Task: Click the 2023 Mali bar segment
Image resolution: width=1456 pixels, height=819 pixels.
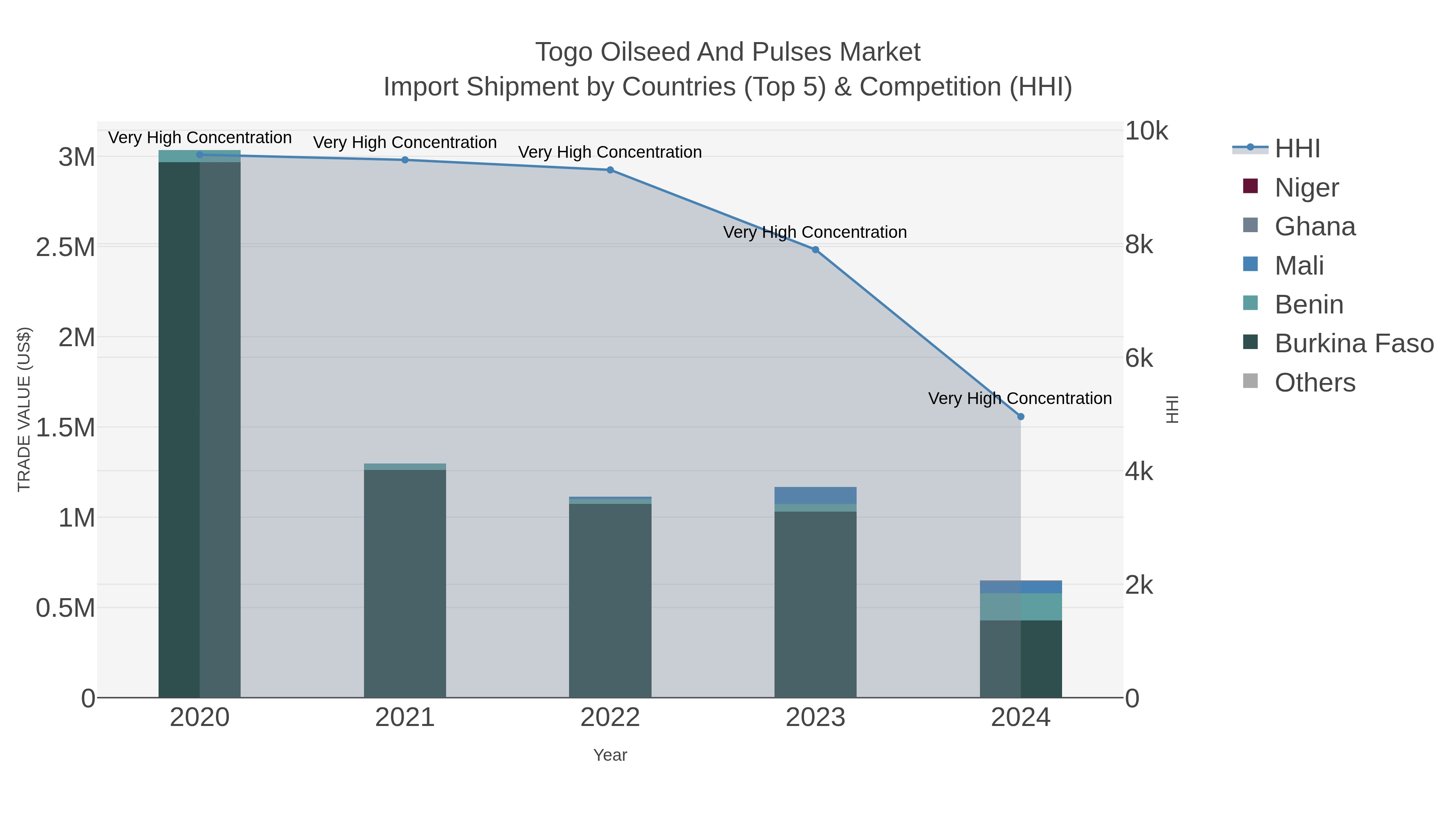Action: 816,495
